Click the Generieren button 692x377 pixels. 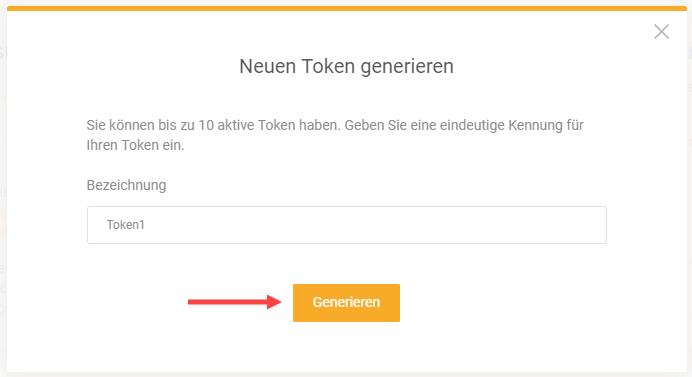[x=346, y=303]
